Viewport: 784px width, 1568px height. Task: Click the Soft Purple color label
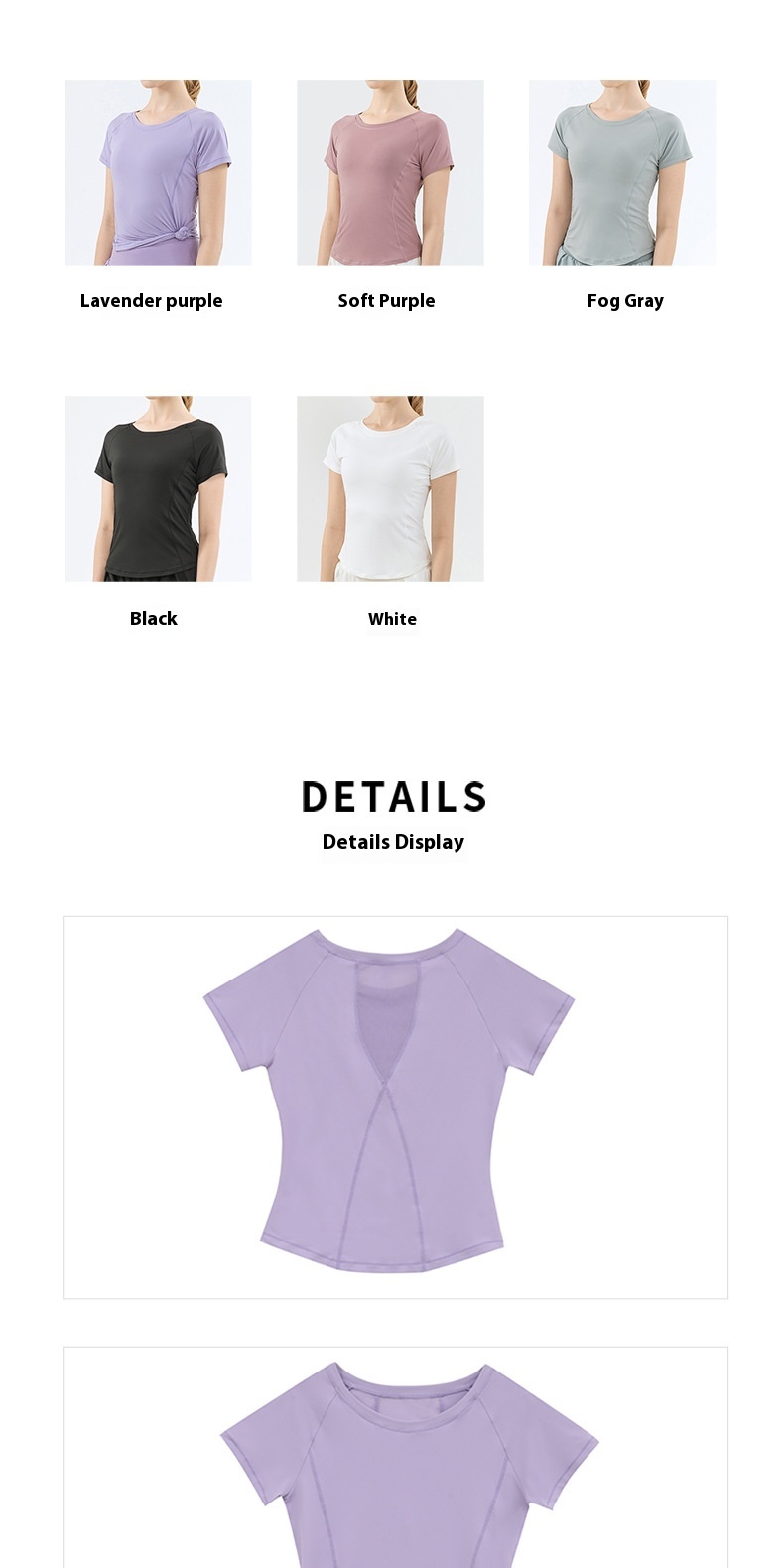[386, 301]
